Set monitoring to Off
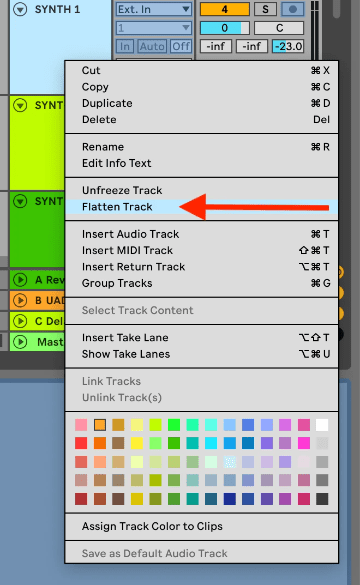Viewport: 360px width, 585px height. coord(181,46)
